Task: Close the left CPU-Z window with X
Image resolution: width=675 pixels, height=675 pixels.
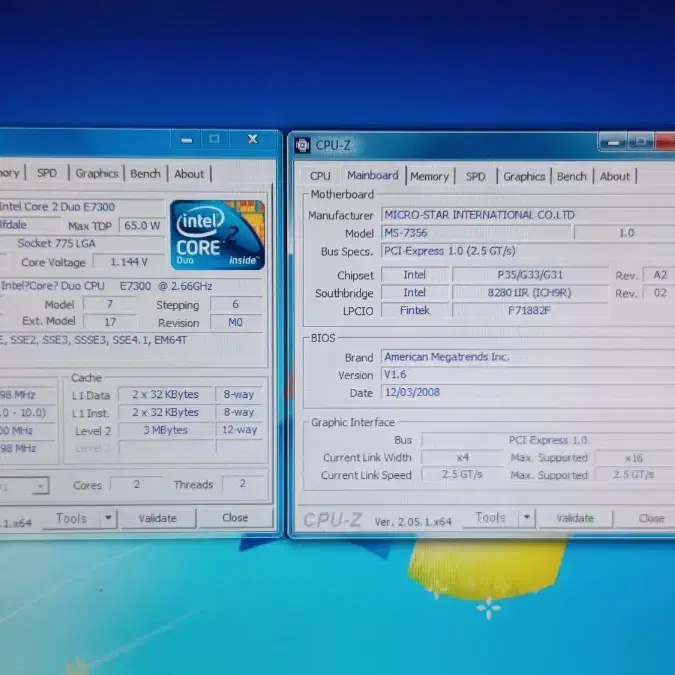Action: (253, 139)
